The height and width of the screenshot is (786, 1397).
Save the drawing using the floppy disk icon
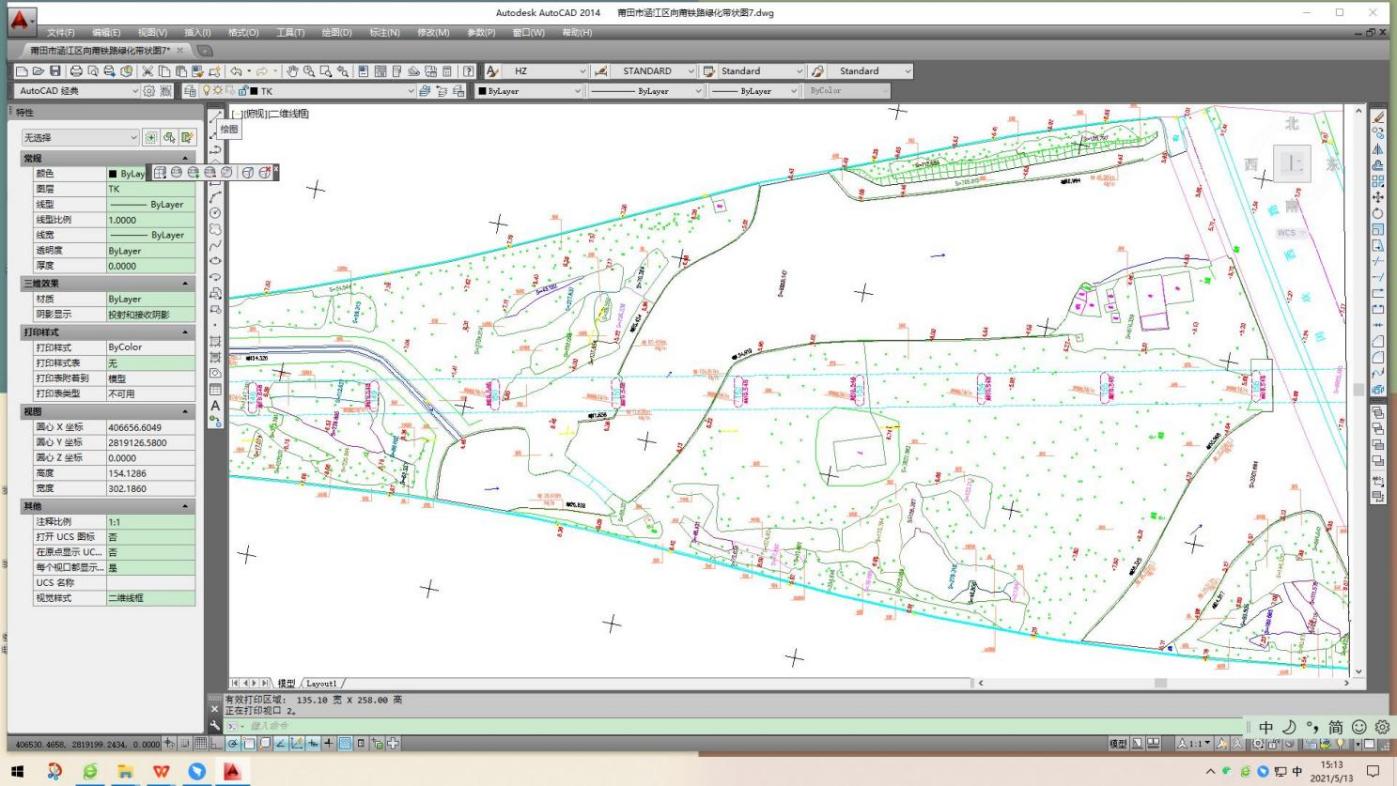(55, 71)
